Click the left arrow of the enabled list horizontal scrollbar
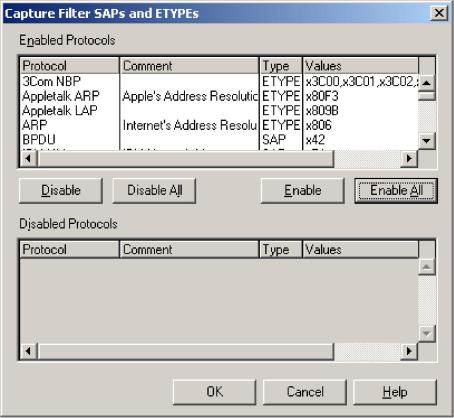The height and width of the screenshot is (418, 454). coord(29,158)
